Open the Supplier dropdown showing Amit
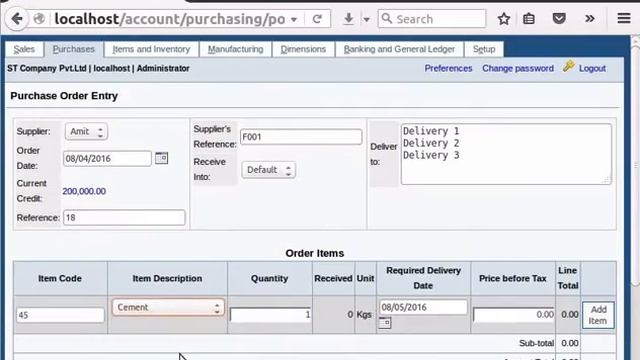The height and width of the screenshot is (360, 640). click(x=86, y=131)
